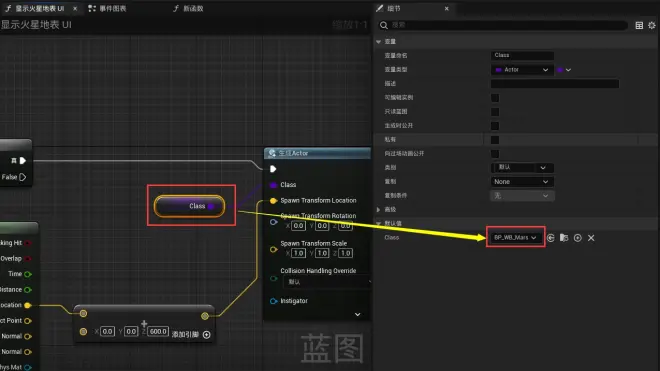Toggle the 只读蓝图 checkbox

pyautogui.click(x=495, y=112)
